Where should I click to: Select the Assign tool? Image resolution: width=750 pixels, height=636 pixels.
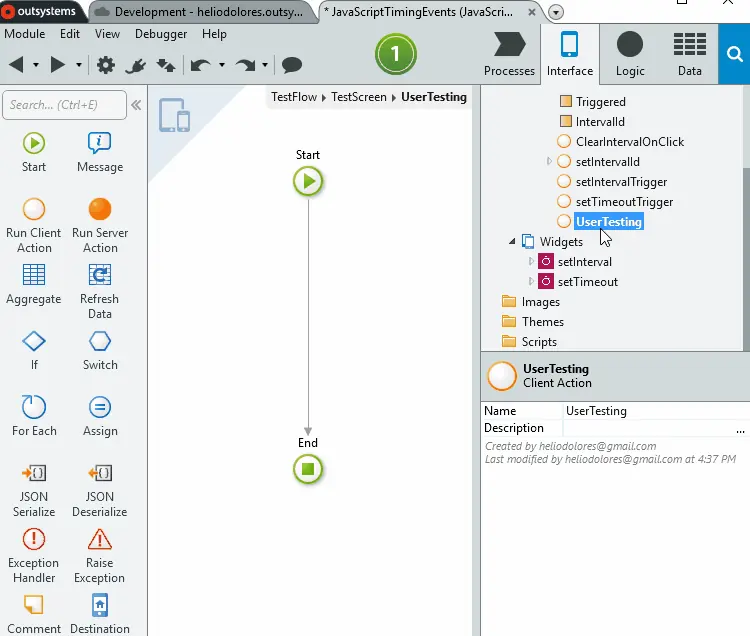coord(100,417)
